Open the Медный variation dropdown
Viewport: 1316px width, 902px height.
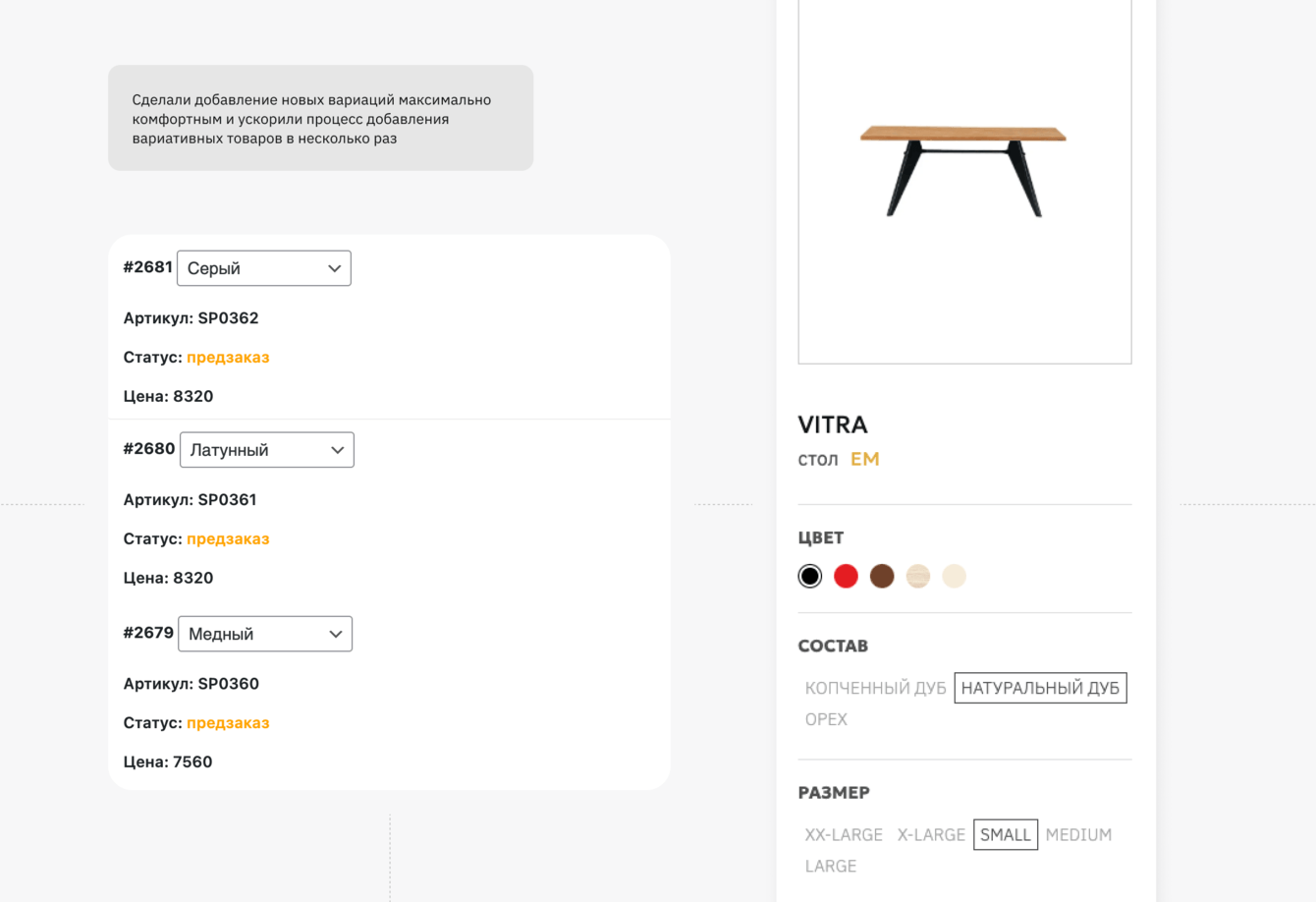click(264, 634)
